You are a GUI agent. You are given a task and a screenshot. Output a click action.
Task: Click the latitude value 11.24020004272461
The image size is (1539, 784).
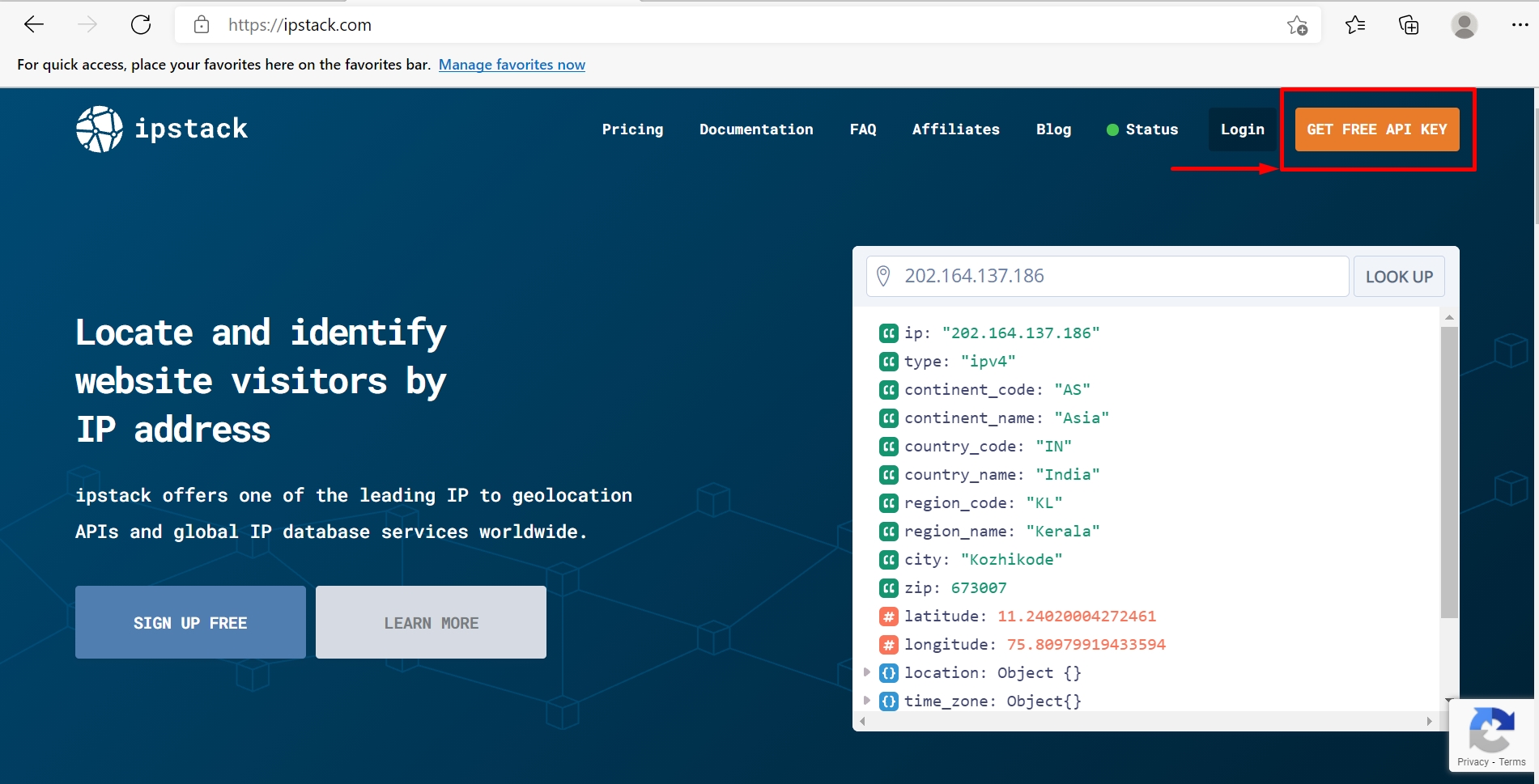[x=1077, y=617]
